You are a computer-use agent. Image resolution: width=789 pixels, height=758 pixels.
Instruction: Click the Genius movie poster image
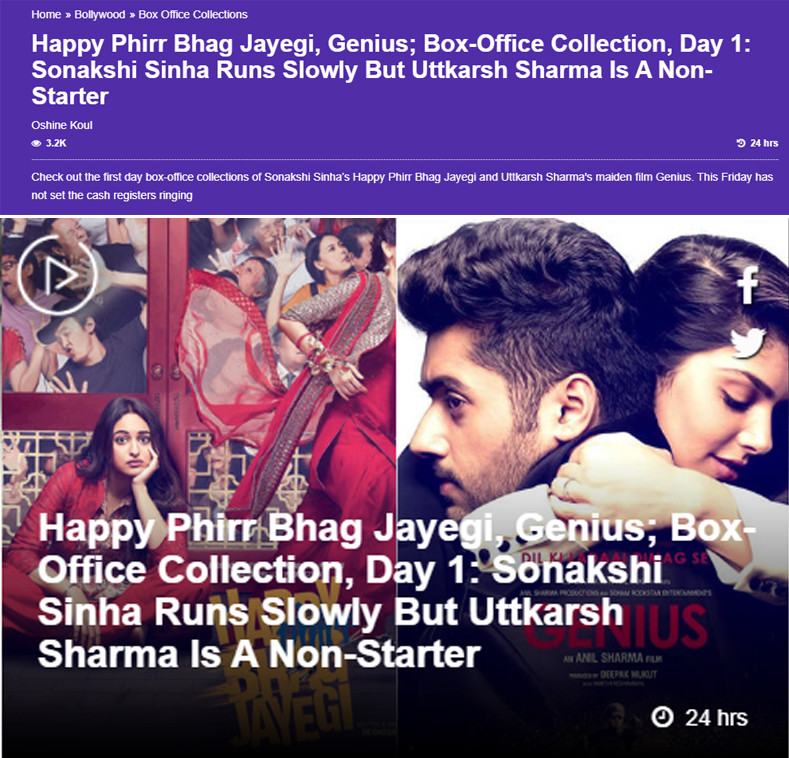point(592,487)
